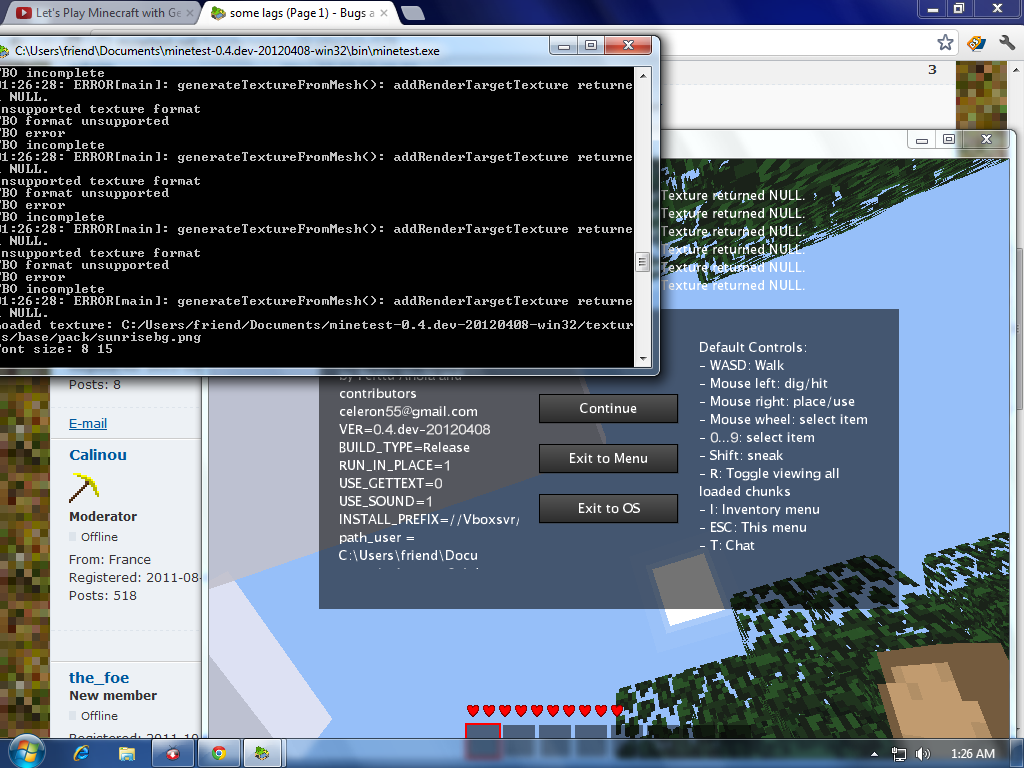Open the Chrome wrench menu
The width and height of the screenshot is (1024, 768).
click(1006, 43)
